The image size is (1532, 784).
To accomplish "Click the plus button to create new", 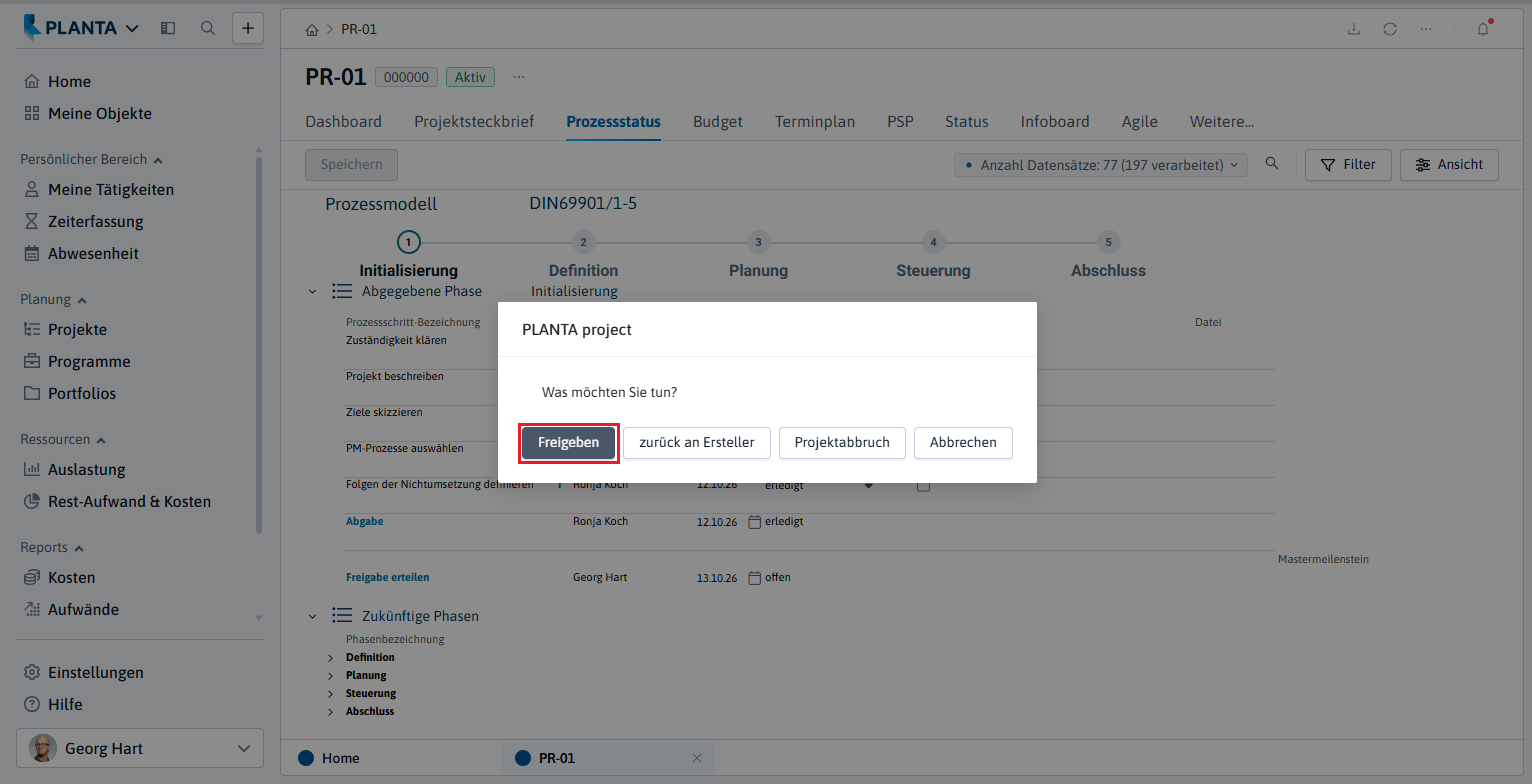I will click(248, 28).
